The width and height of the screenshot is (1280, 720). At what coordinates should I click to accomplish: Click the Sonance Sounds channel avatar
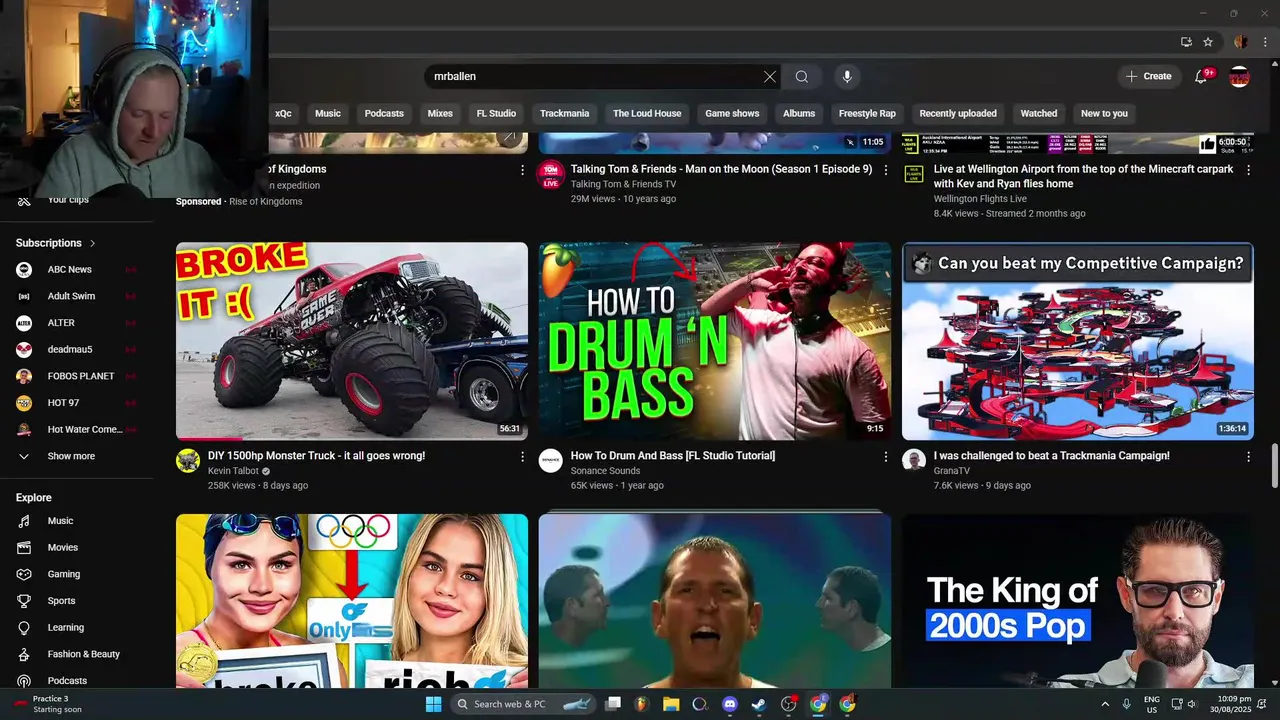(551, 460)
